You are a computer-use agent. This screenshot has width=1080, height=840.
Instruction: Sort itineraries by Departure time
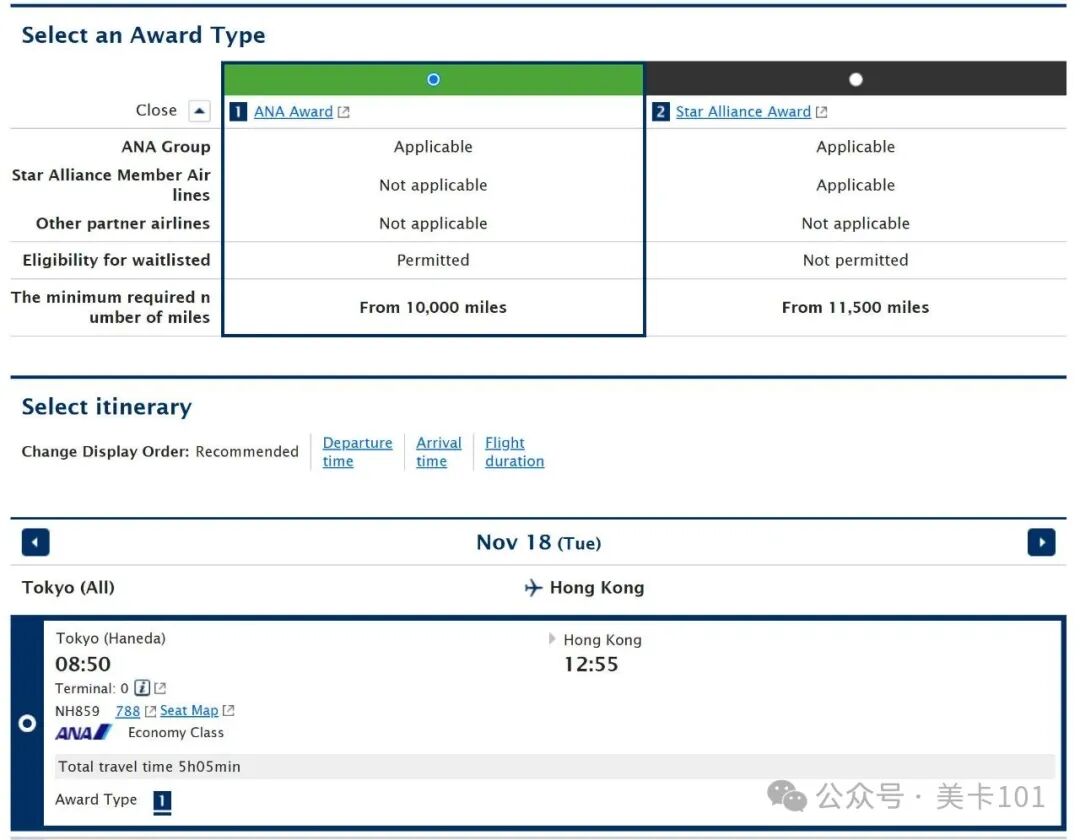tap(357, 452)
